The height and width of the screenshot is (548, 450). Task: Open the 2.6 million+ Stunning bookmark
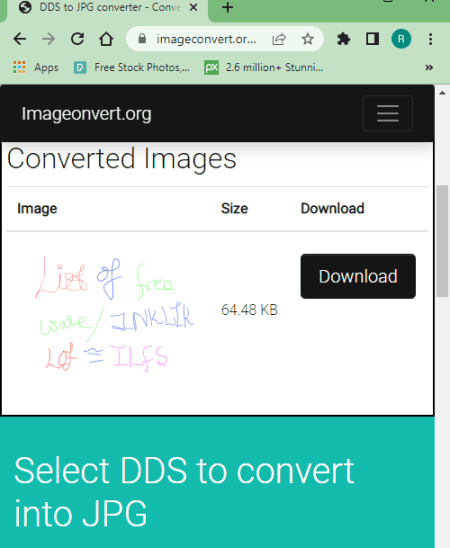264,67
